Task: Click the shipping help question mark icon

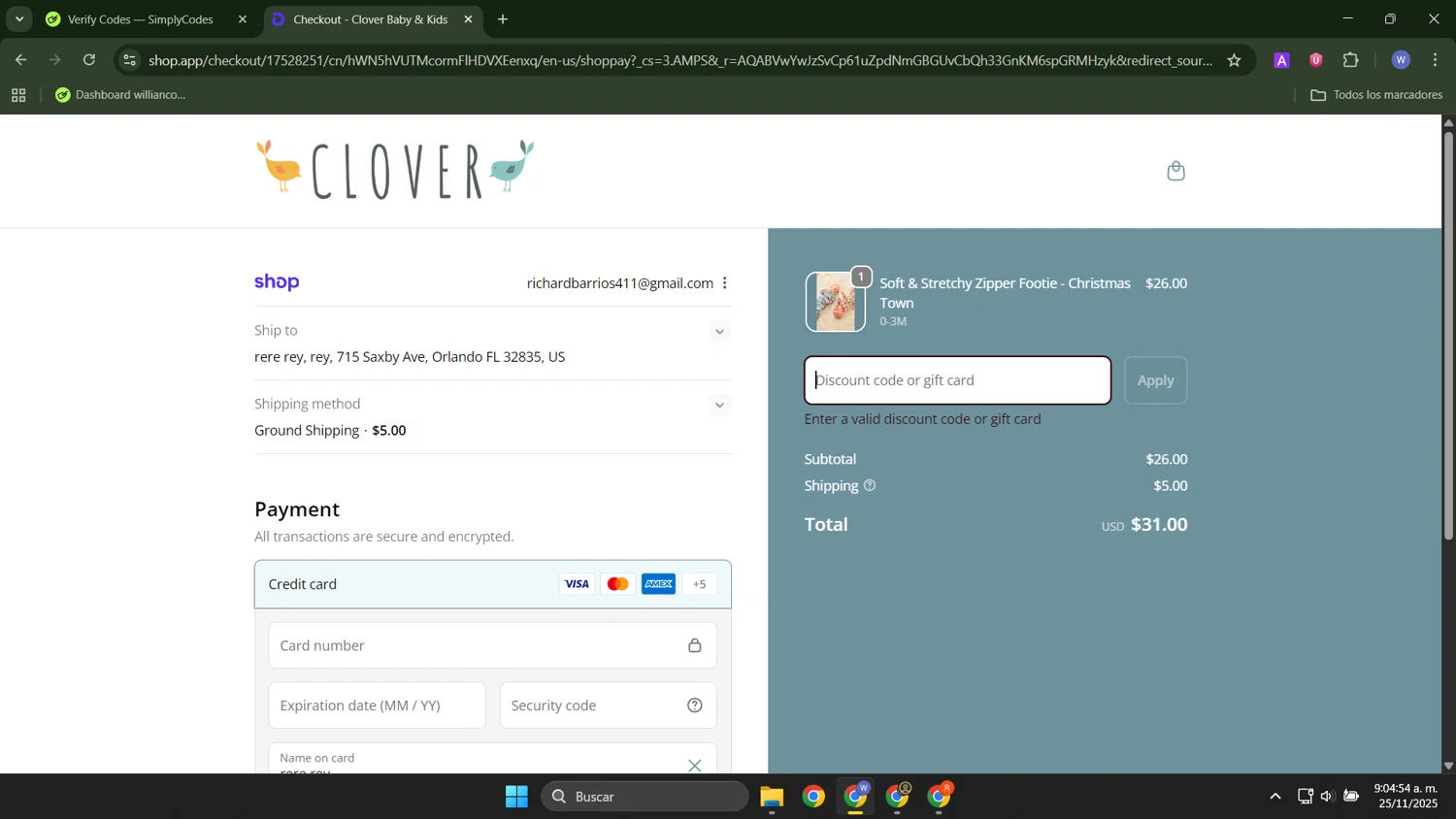Action: click(x=870, y=485)
